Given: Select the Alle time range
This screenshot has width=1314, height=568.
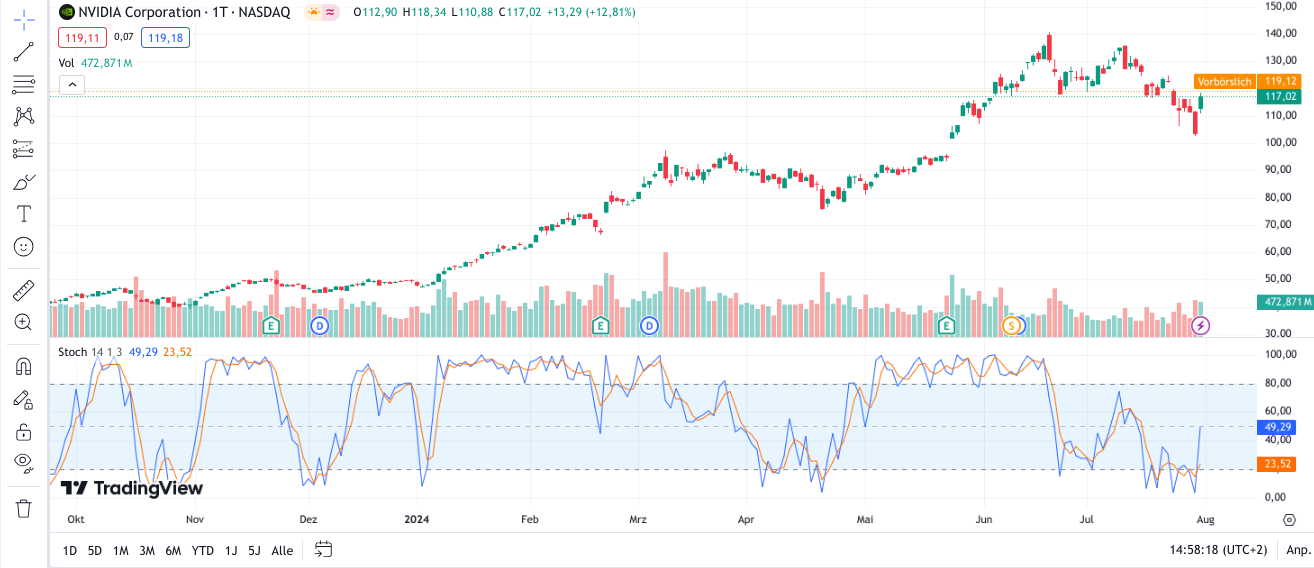Looking at the screenshot, I should click(282, 550).
